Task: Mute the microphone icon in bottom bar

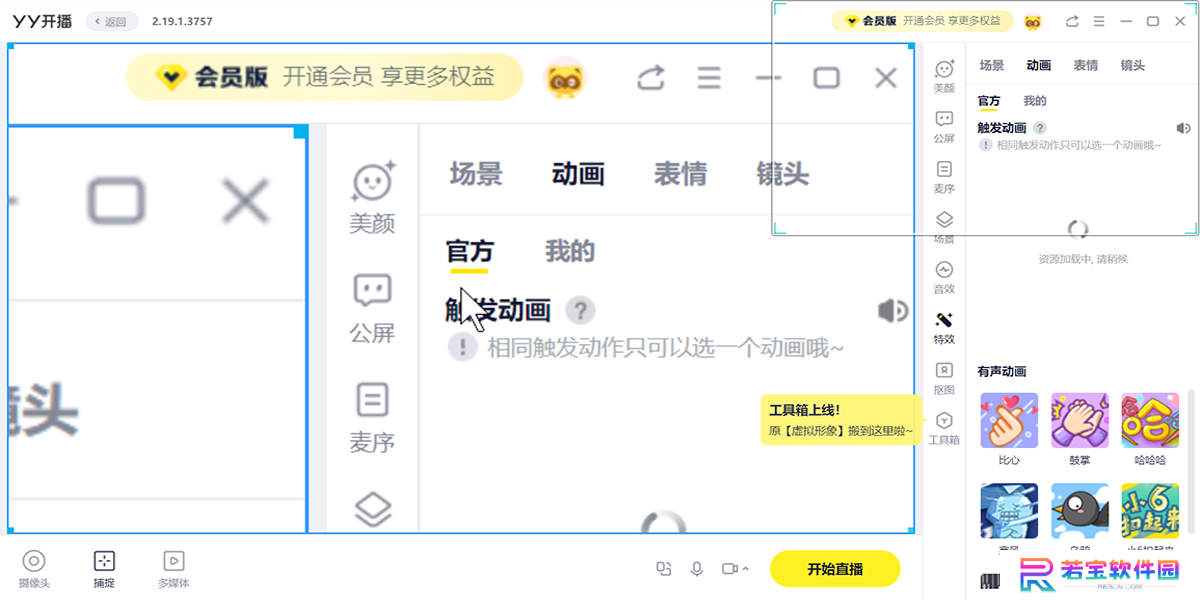Action: (697, 569)
